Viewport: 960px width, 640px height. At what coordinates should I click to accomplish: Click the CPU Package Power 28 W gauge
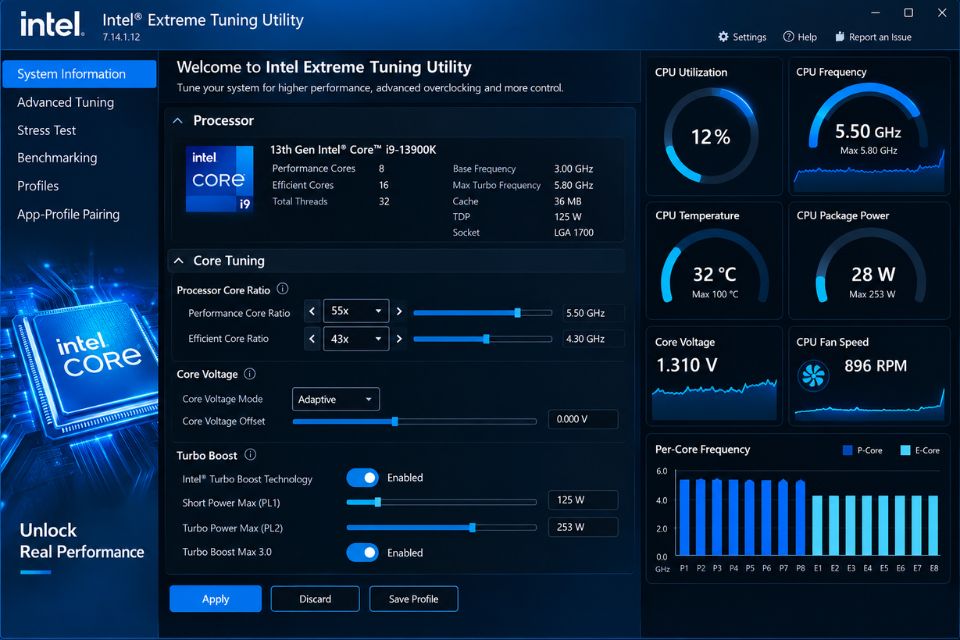(872, 267)
